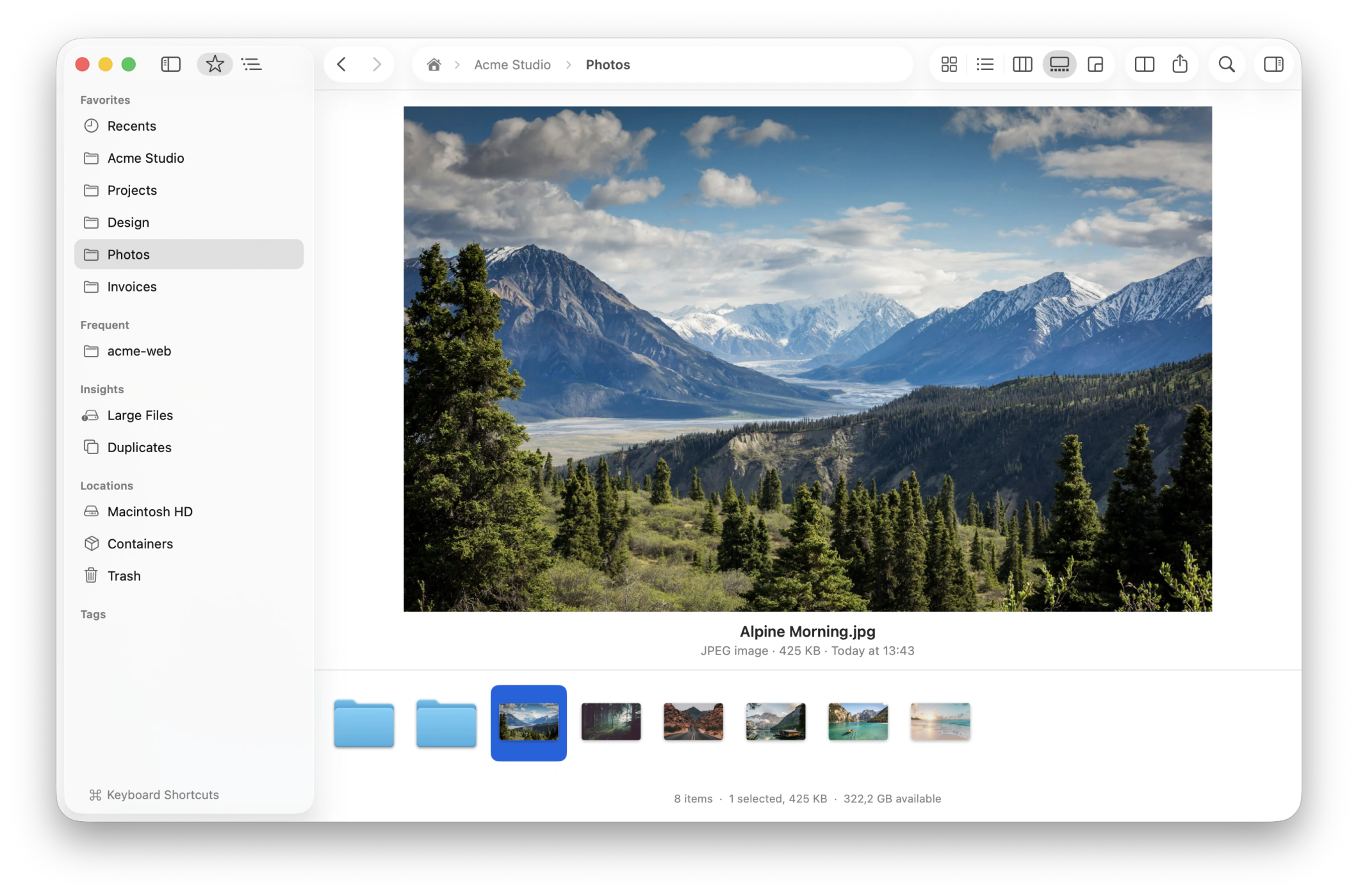Toggle the dual-pane split view
Image resolution: width=1358 pixels, height=896 pixels.
pos(1144,64)
